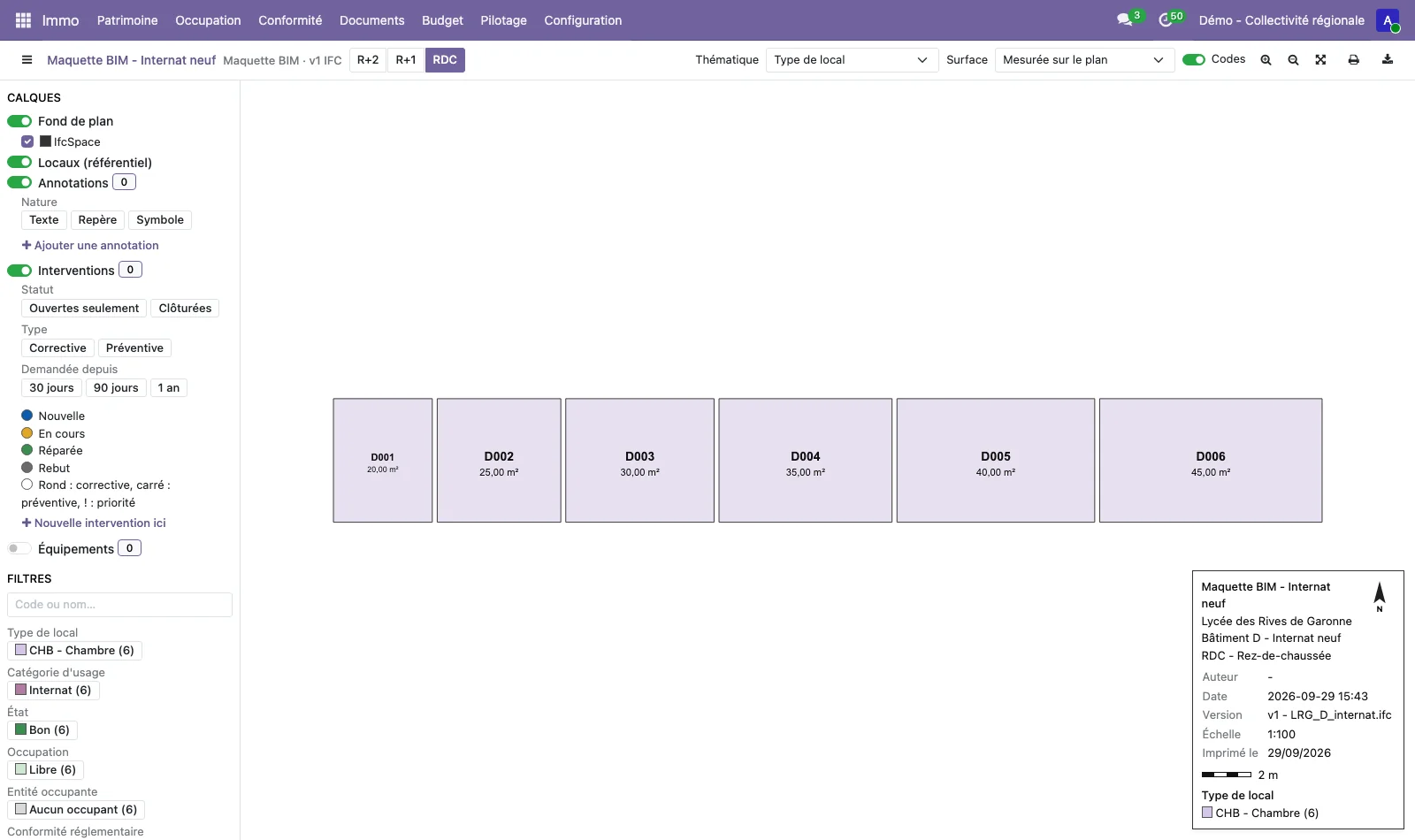Toggle Fond de plan layer

pos(19,121)
